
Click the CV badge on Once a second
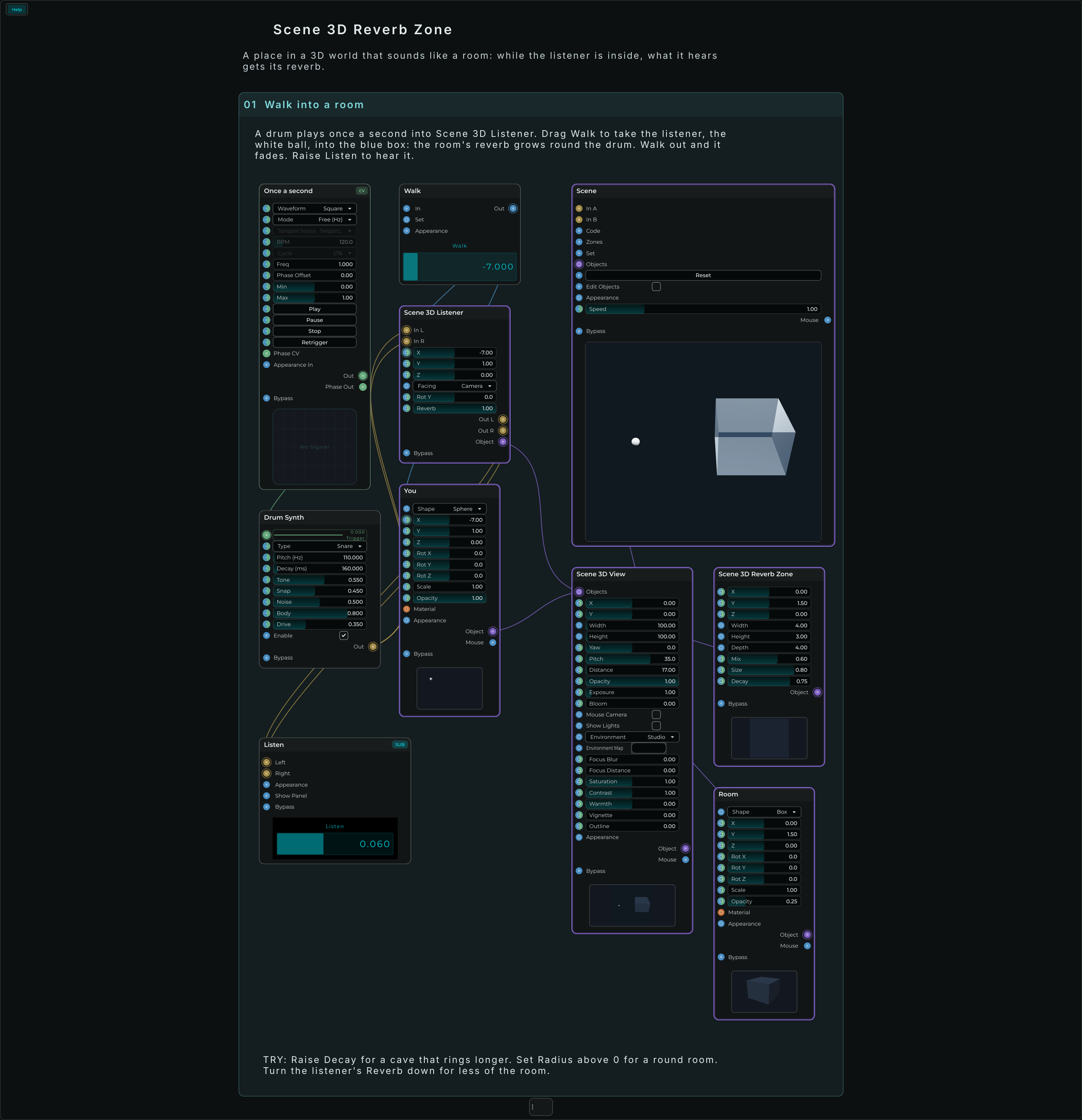click(x=361, y=191)
